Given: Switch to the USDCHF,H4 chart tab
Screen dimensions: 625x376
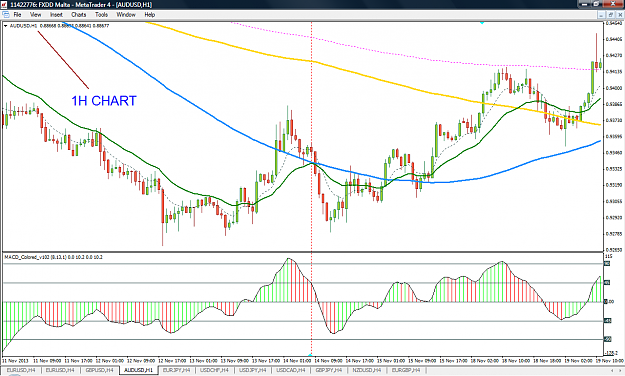Looking at the screenshot, I should [215, 370].
